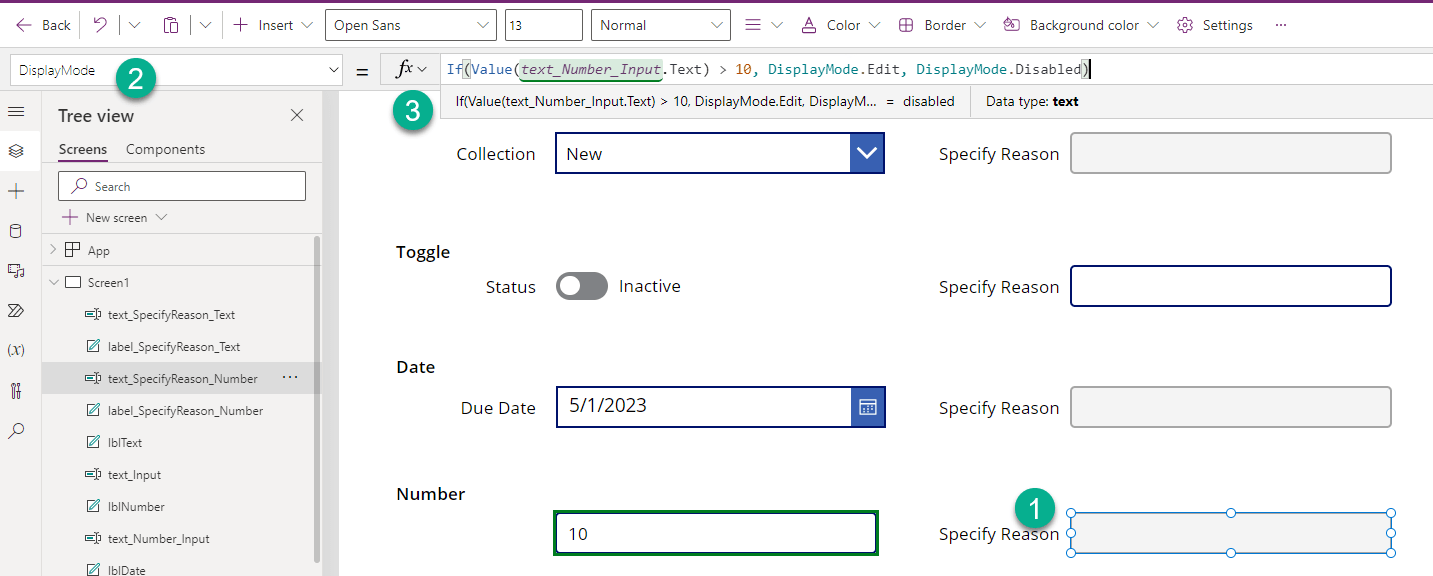Open the Power Automate panel icon
The image size is (1433, 576).
point(16,311)
